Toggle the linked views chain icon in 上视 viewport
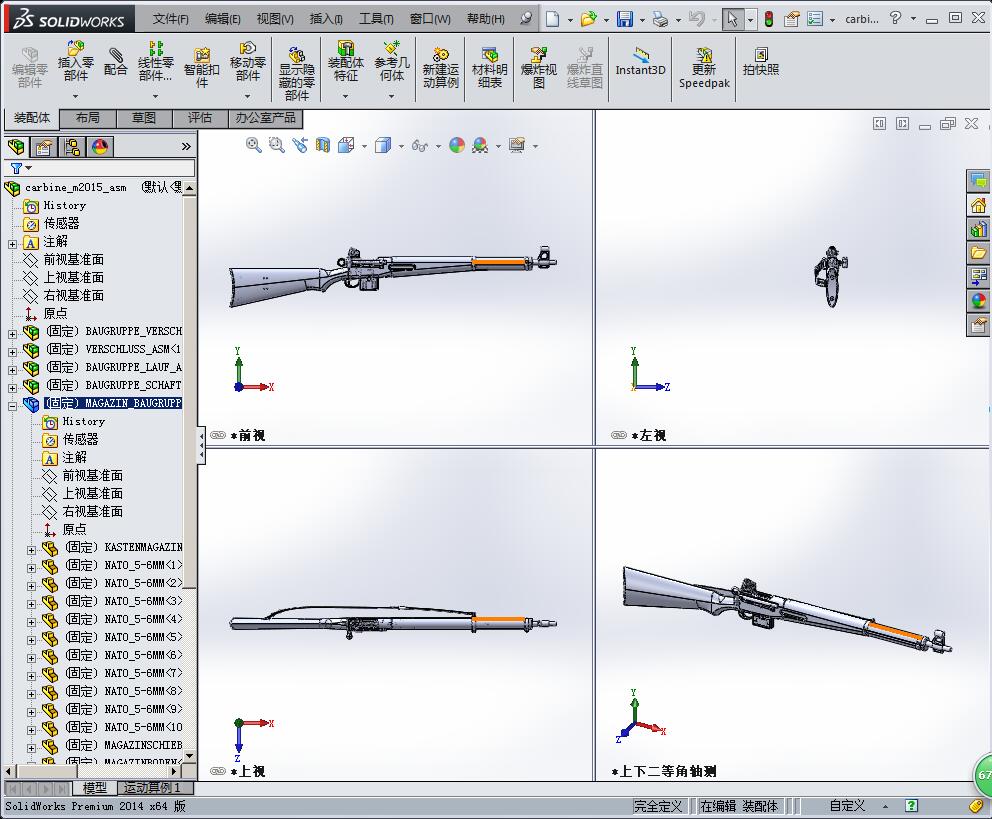992x819 pixels. click(x=218, y=771)
